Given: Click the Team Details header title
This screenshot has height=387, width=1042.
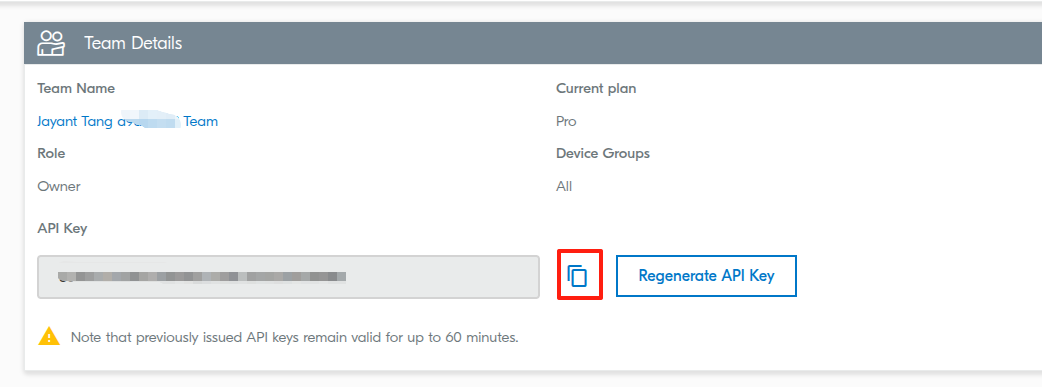Looking at the screenshot, I should pyautogui.click(x=133, y=43).
